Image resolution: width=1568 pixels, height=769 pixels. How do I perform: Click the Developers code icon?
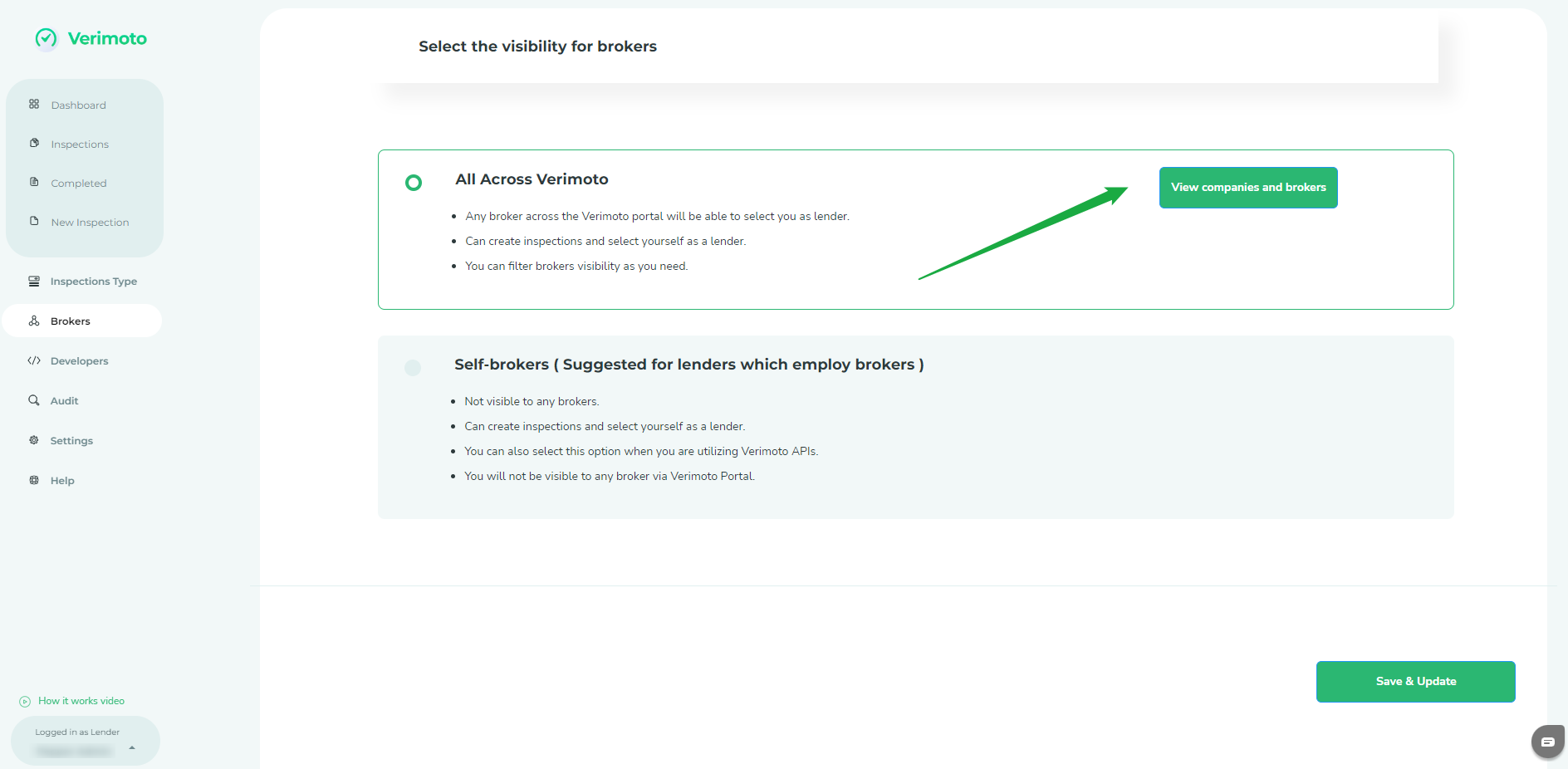click(x=34, y=360)
